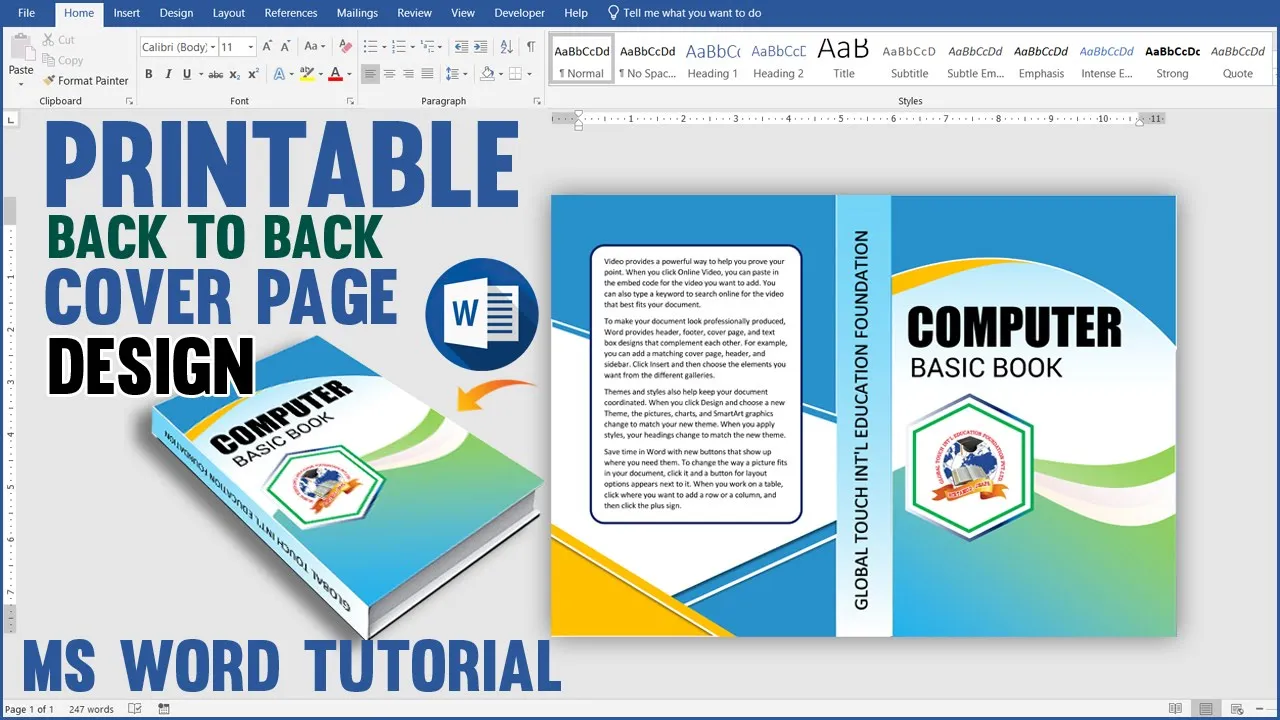The width and height of the screenshot is (1280, 720).
Task: Click the Paste icon
Action: click(x=21, y=48)
